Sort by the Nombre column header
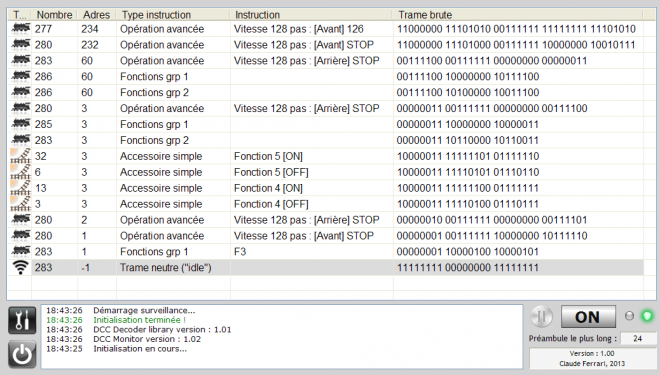 tap(55, 15)
